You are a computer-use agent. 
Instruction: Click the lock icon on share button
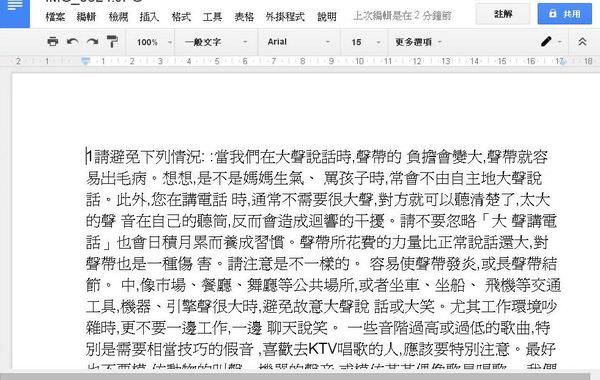tap(552, 13)
